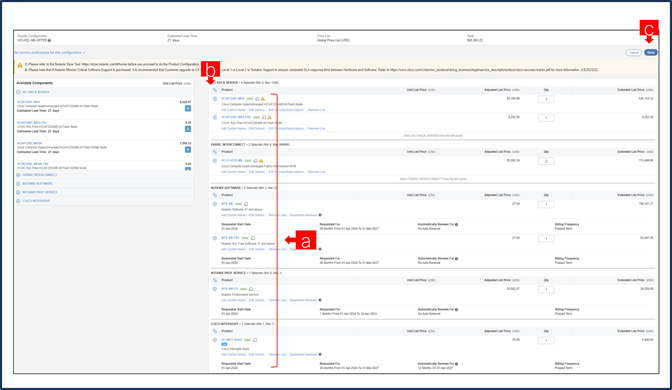Expand NUTANIX PROF SERVICE in Available Components

[18, 192]
